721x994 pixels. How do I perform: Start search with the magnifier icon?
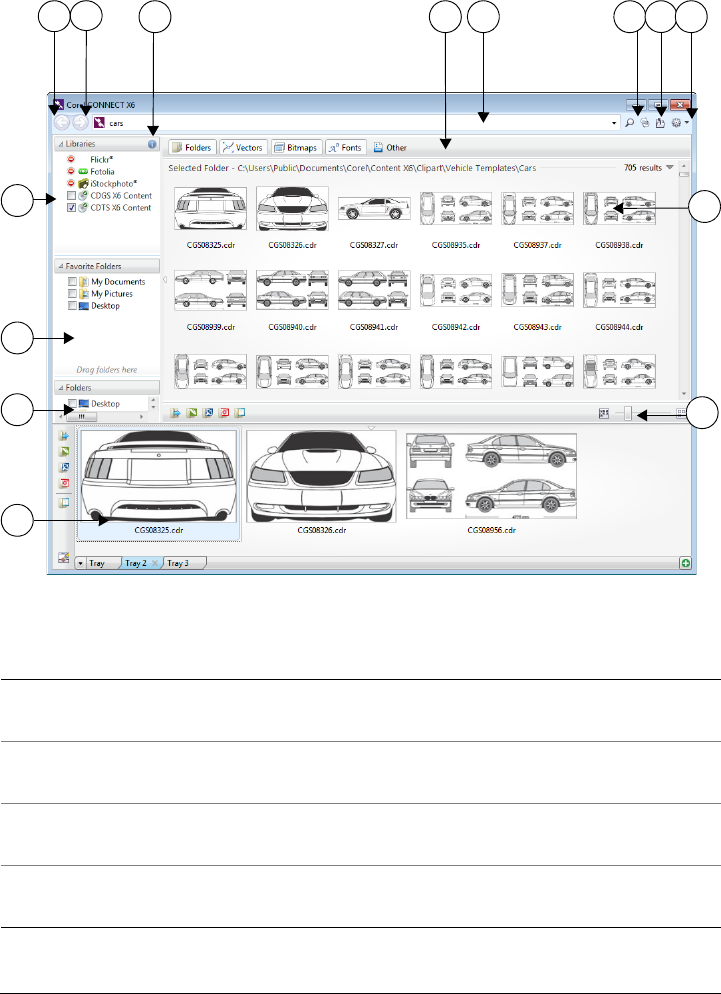pyautogui.click(x=630, y=123)
